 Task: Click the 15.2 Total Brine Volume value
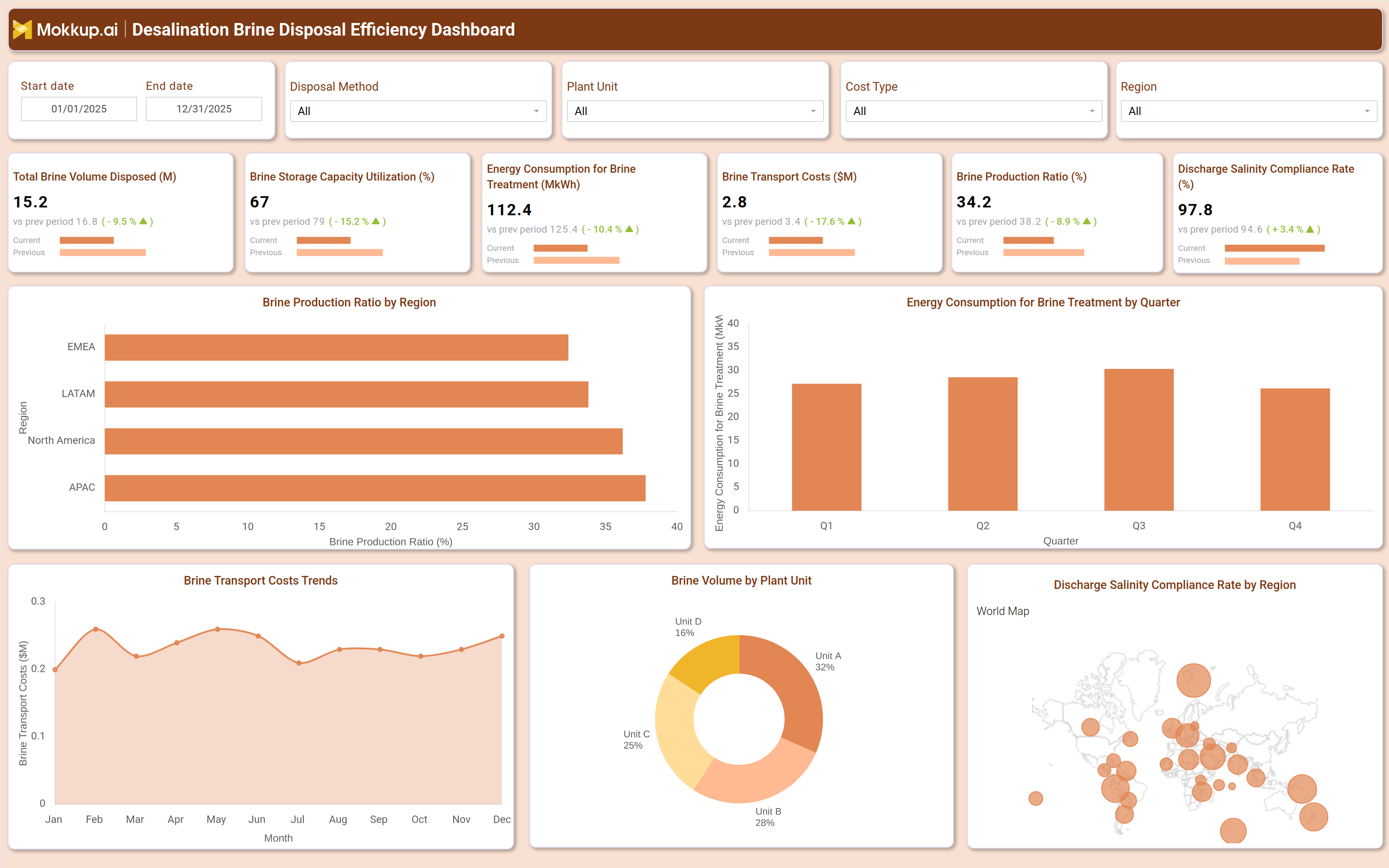click(30, 202)
